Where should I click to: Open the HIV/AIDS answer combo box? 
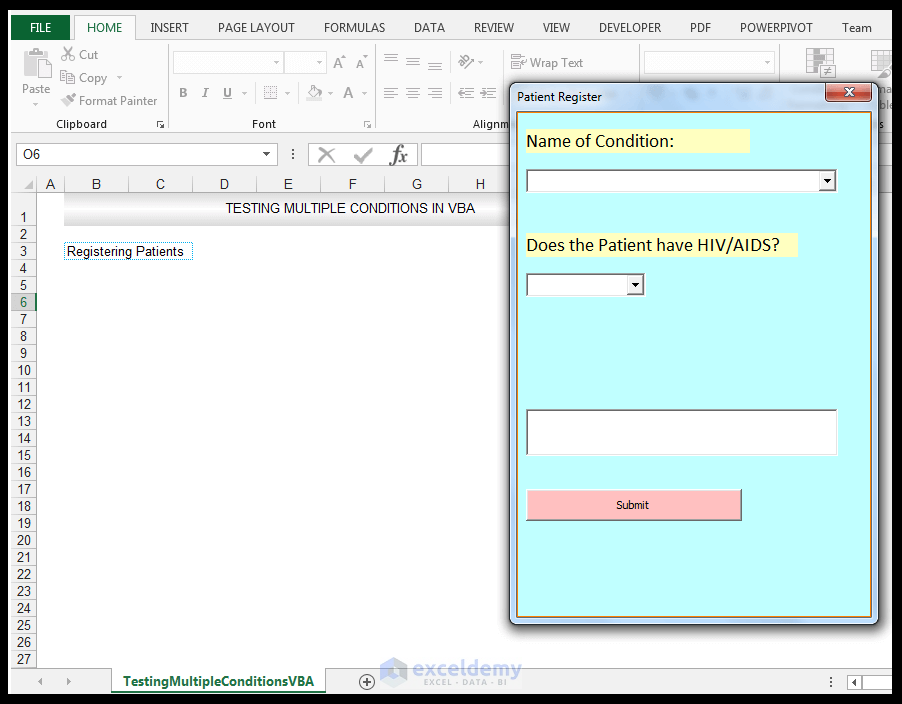click(635, 285)
